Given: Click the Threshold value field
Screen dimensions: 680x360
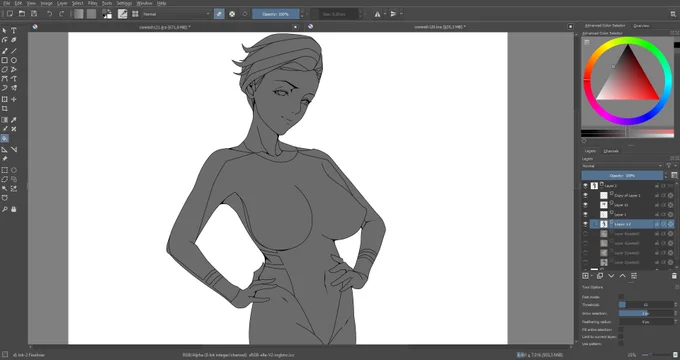Looking at the screenshot, I should 646,305.
